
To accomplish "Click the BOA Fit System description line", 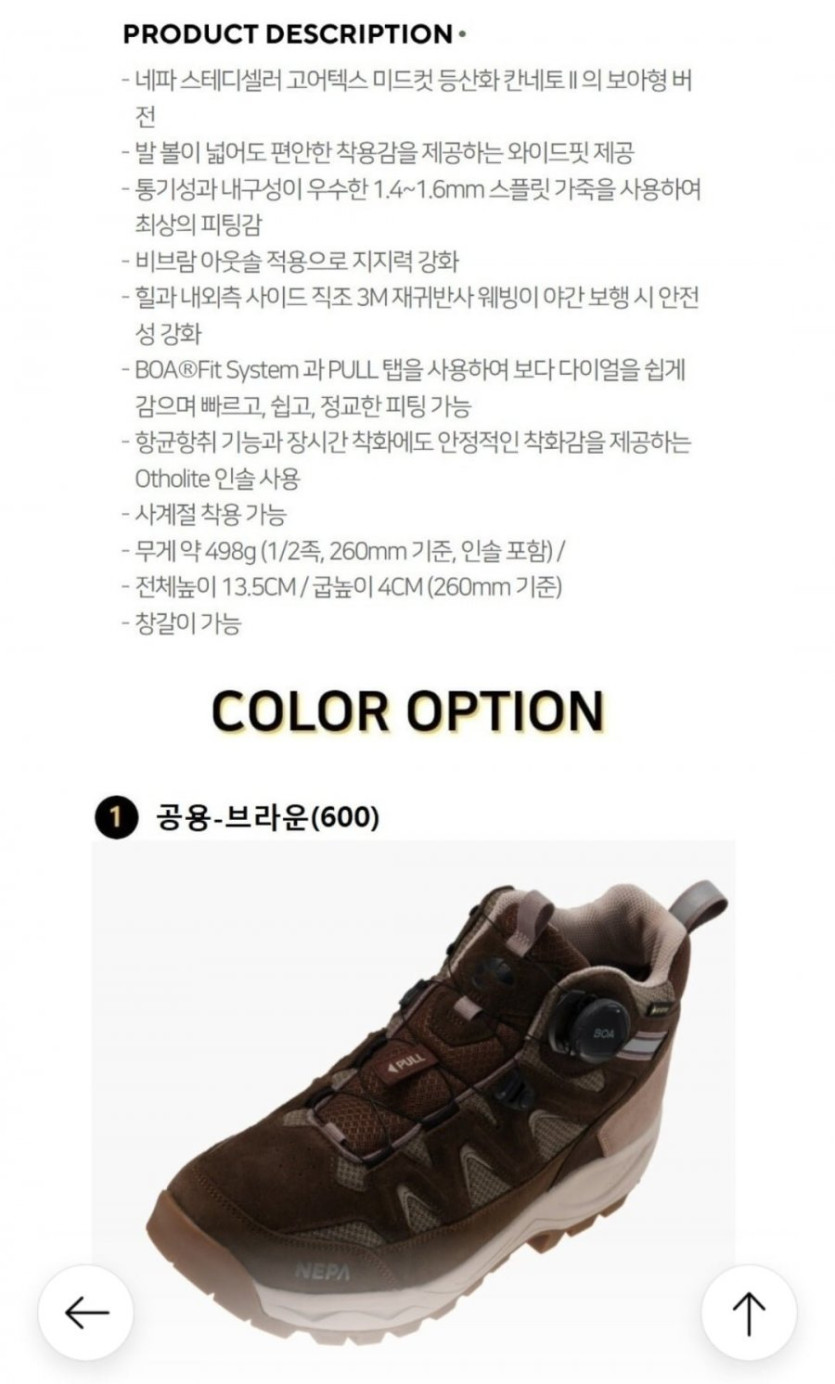I will [x=406, y=388].
